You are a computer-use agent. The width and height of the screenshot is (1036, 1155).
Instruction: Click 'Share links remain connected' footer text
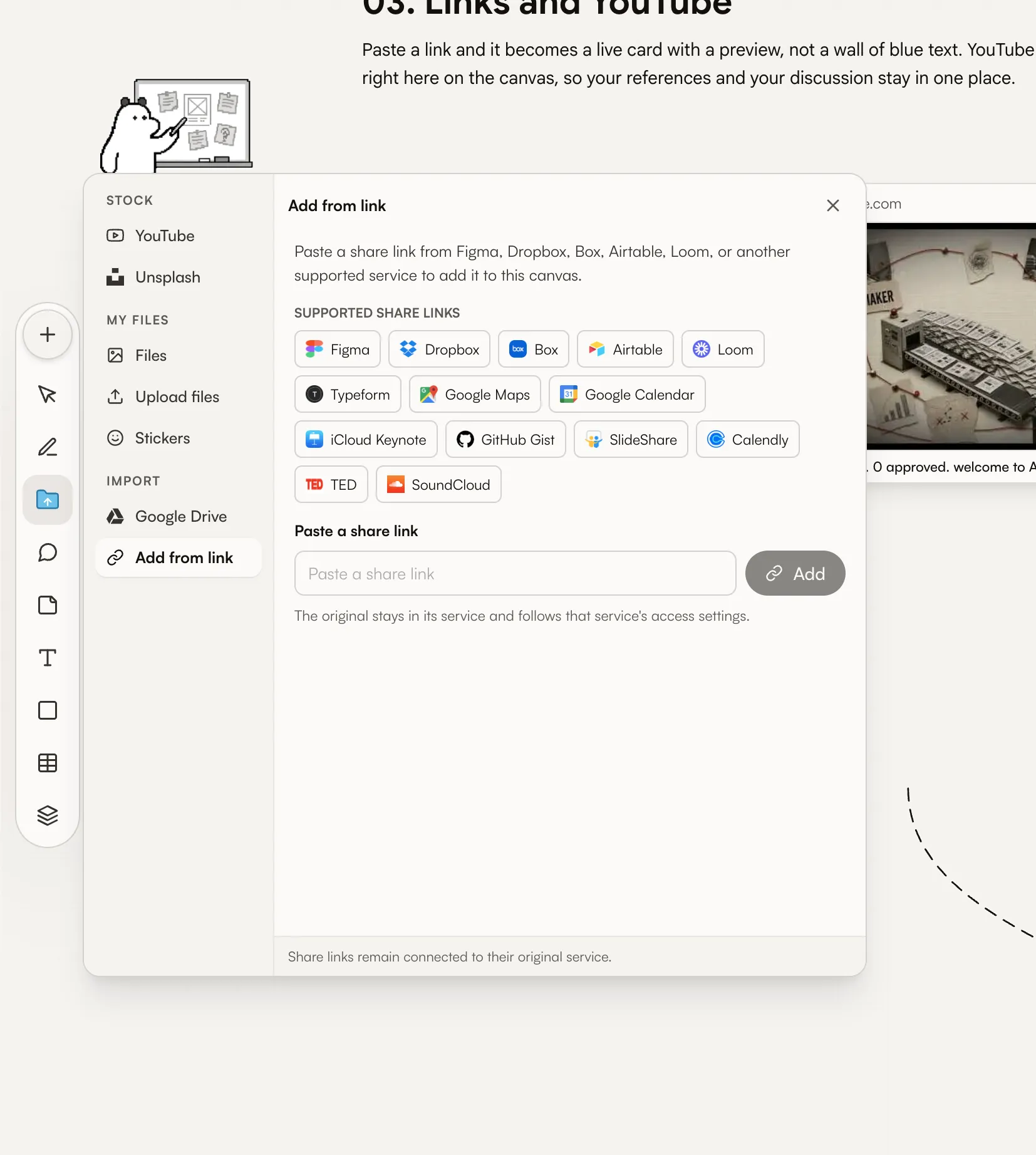(450, 956)
